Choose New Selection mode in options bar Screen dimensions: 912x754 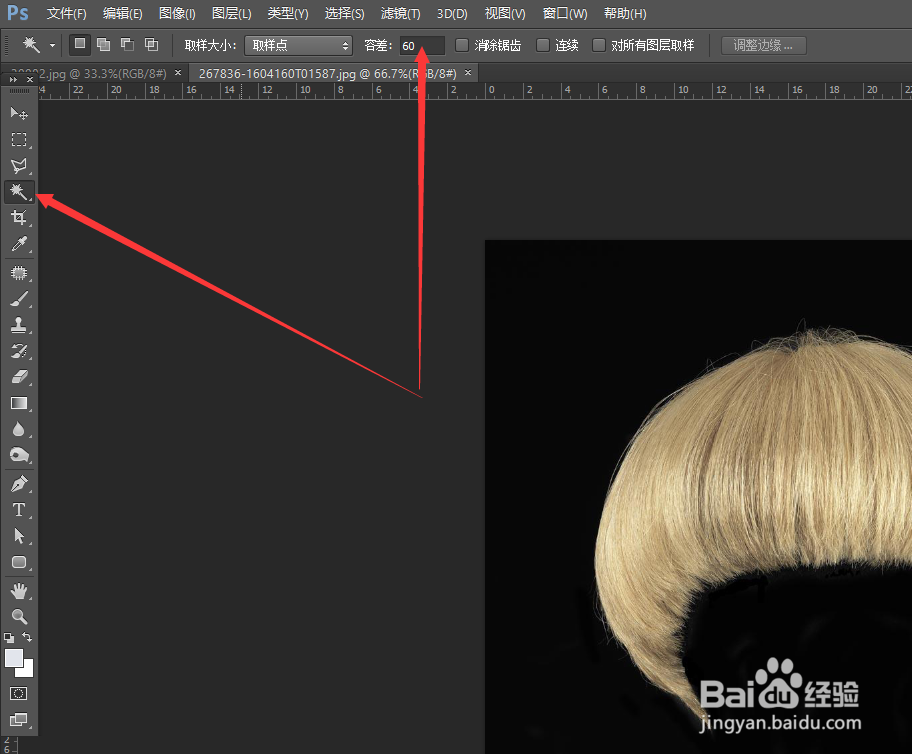(x=80, y=45)
